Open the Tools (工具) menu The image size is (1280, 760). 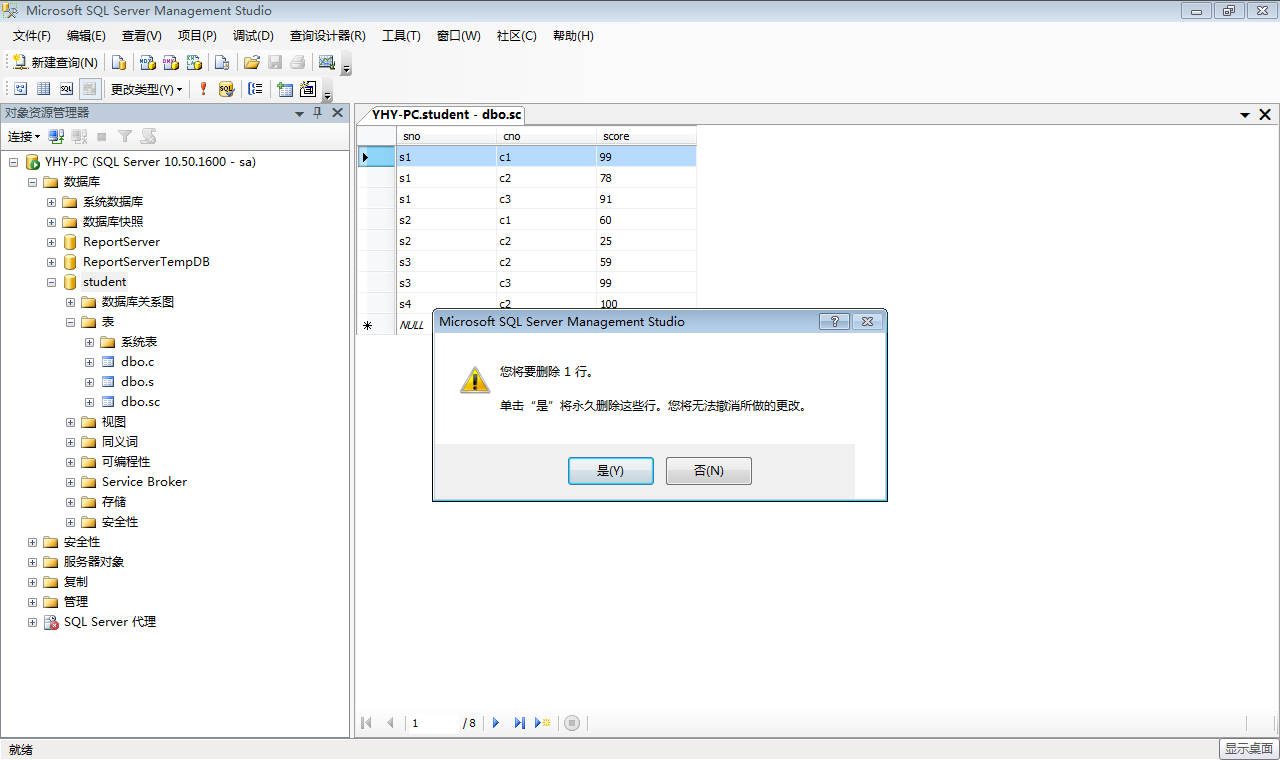coord(401,36)
